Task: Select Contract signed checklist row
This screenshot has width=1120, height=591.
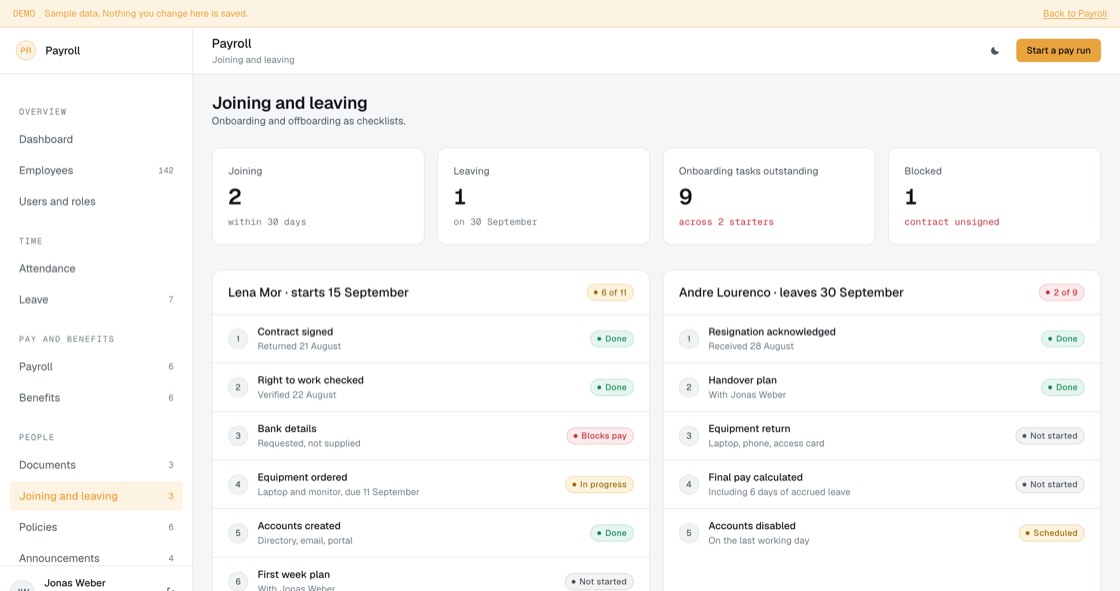Action: (x=431, y=339)
